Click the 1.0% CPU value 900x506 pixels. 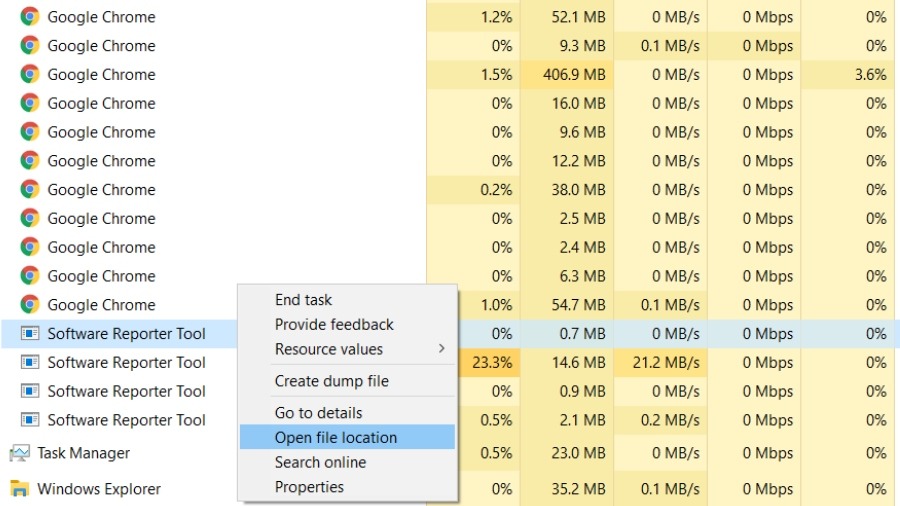point(496,305)
